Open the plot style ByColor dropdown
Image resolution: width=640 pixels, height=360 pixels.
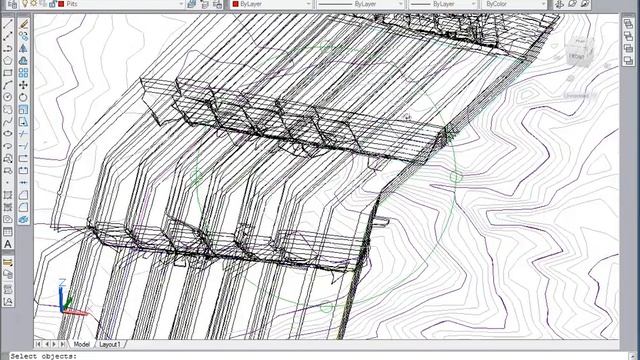pos(543,4)
